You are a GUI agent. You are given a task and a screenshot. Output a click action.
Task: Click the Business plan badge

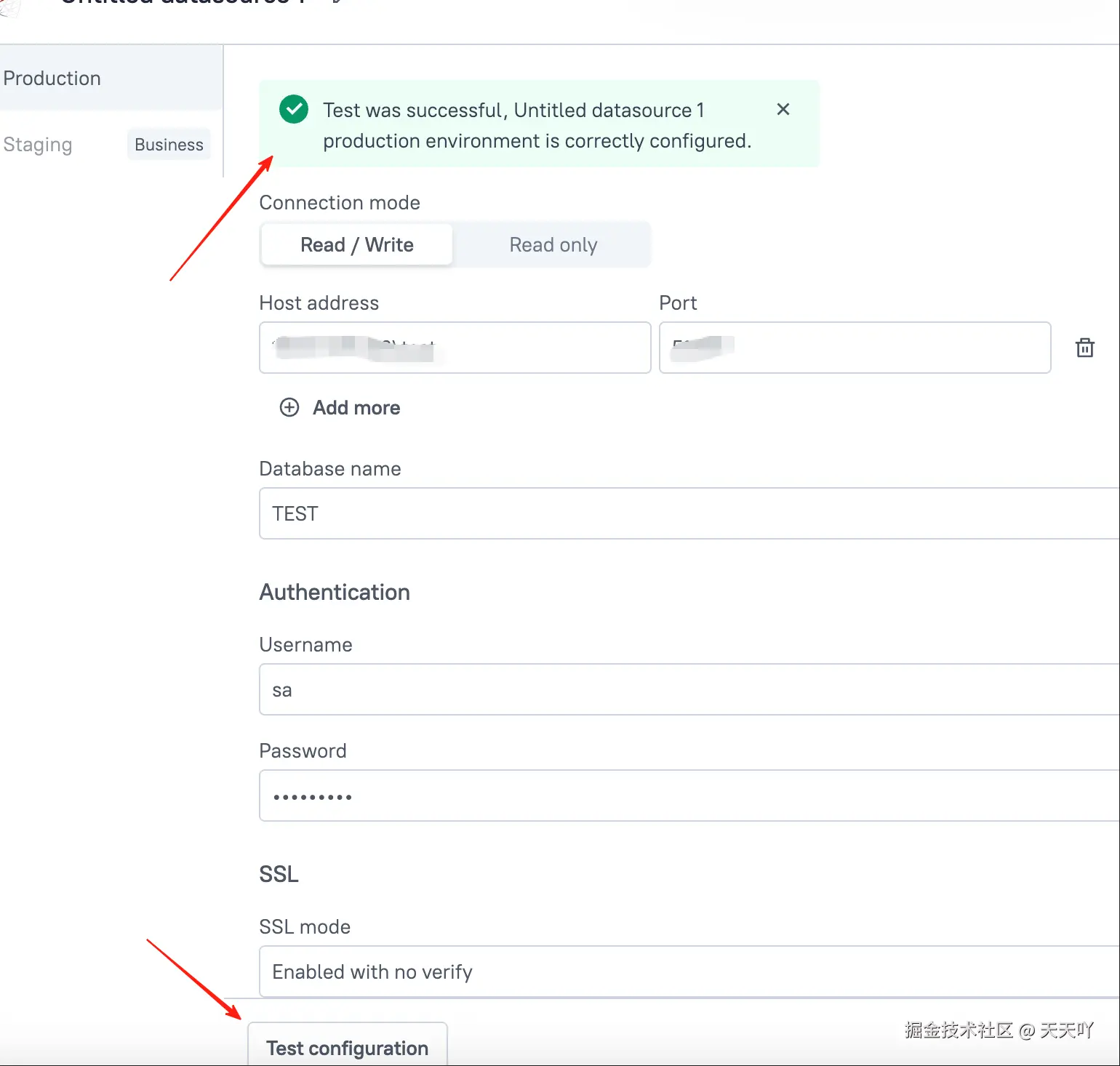[x=169, y=145]
